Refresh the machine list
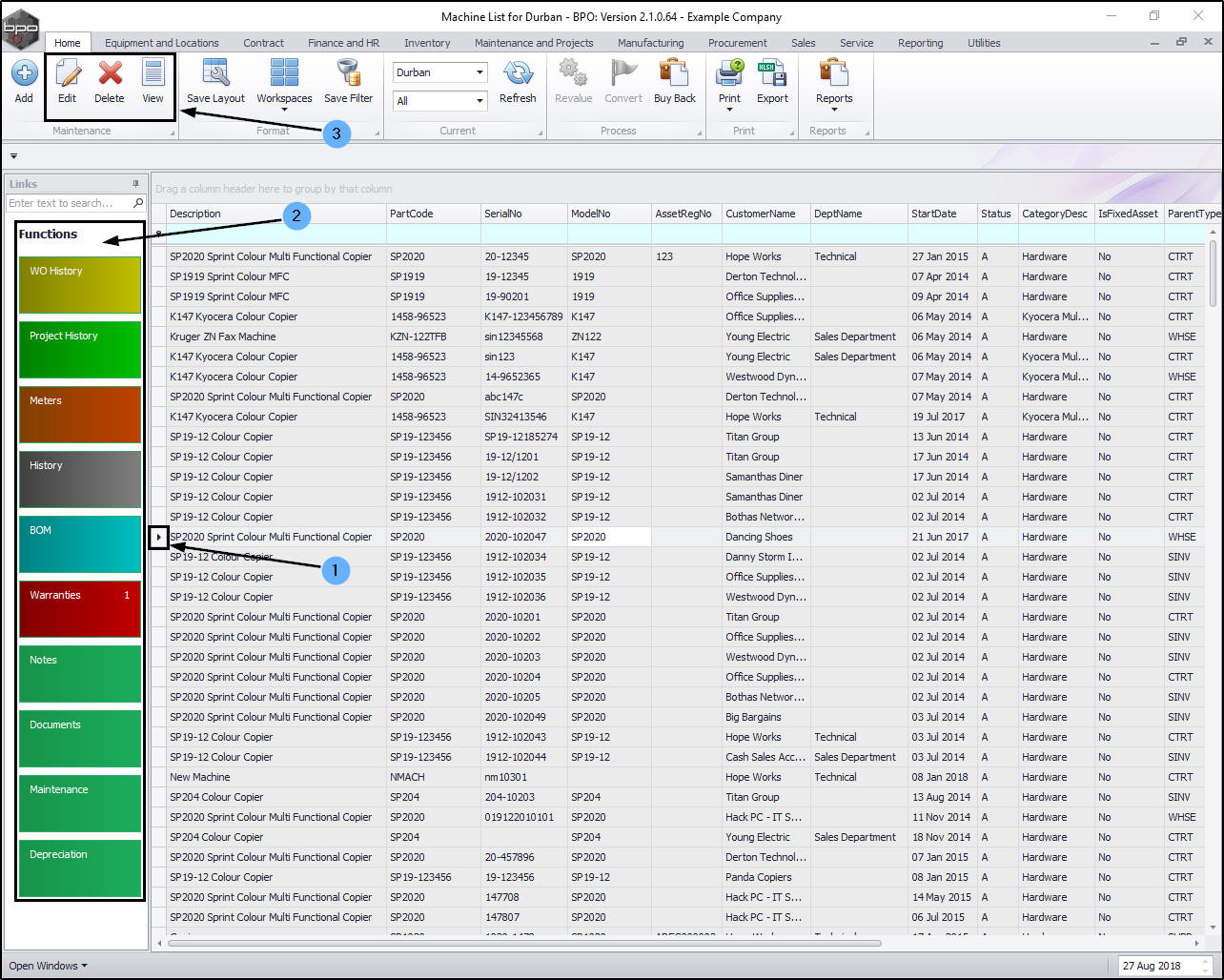 click(x=518, y=74)
